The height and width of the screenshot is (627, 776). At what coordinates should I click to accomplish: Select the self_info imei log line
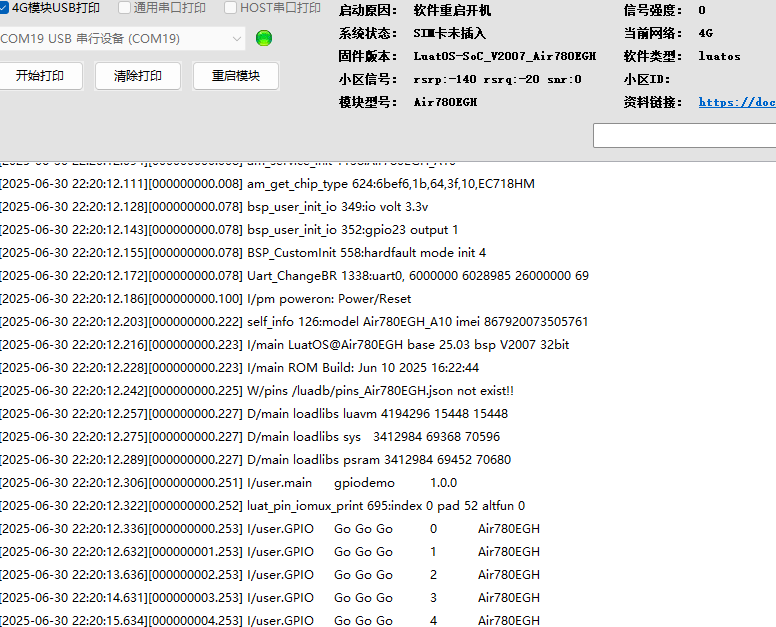294,322
